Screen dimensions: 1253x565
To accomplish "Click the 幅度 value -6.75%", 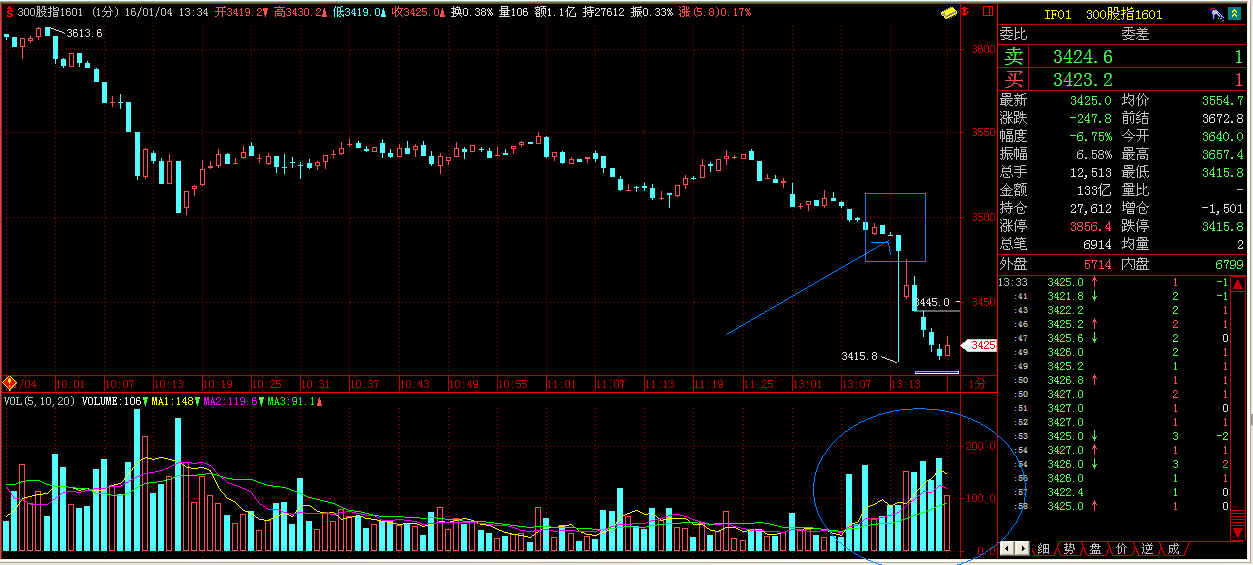I will pos(1090,136).
